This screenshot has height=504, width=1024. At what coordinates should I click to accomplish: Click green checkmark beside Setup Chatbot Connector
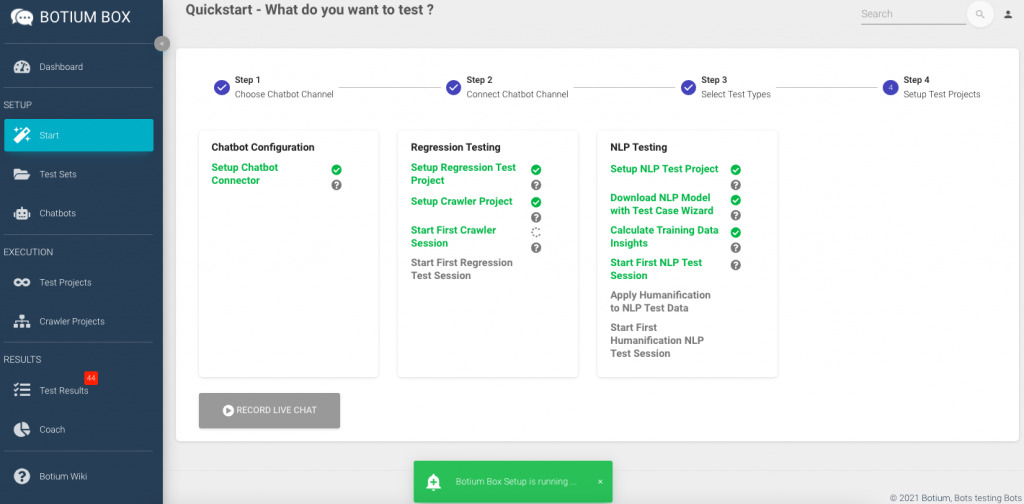point(336,170)
